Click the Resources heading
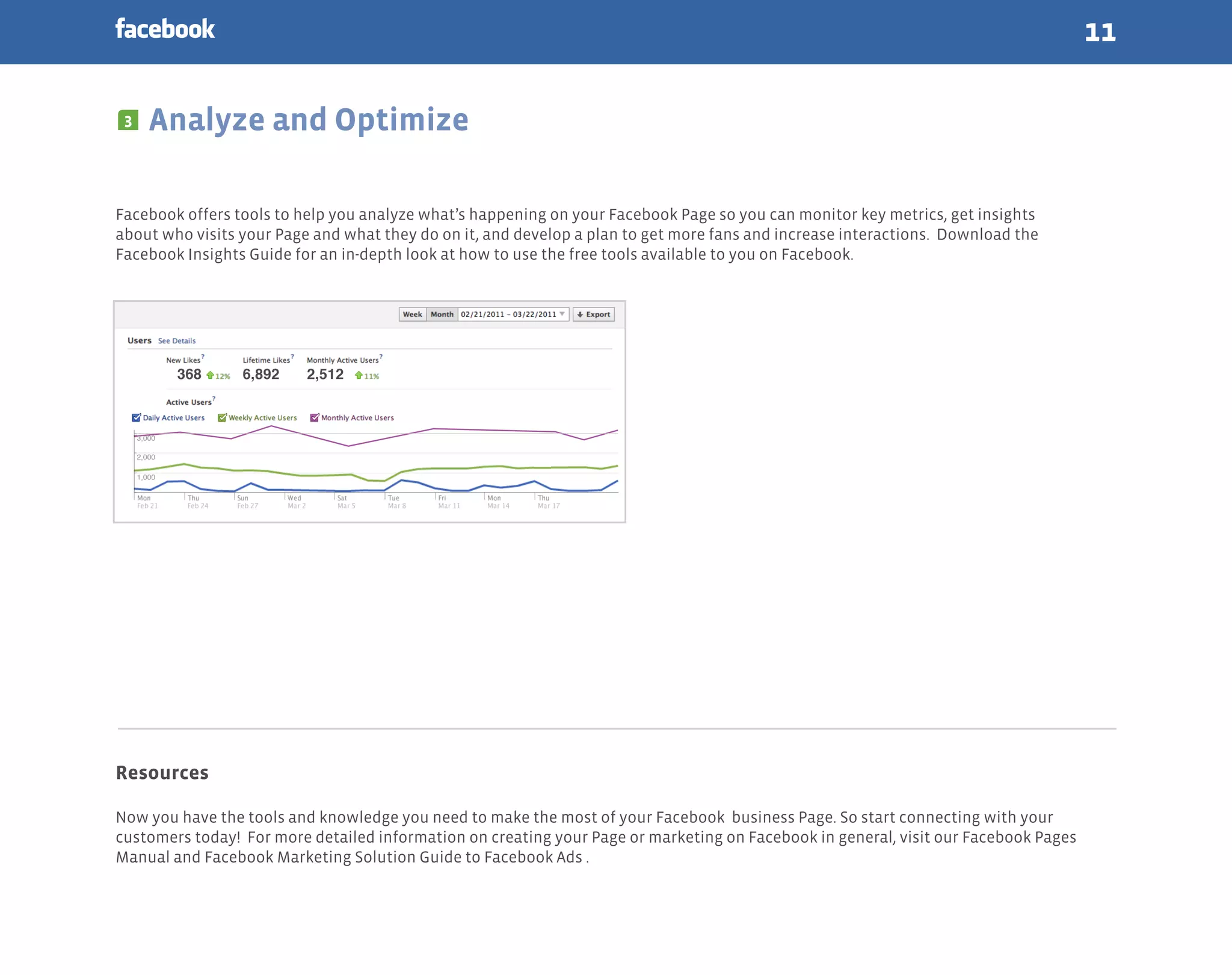Viewport: 1232px width, 975px height. click(162, 773)
